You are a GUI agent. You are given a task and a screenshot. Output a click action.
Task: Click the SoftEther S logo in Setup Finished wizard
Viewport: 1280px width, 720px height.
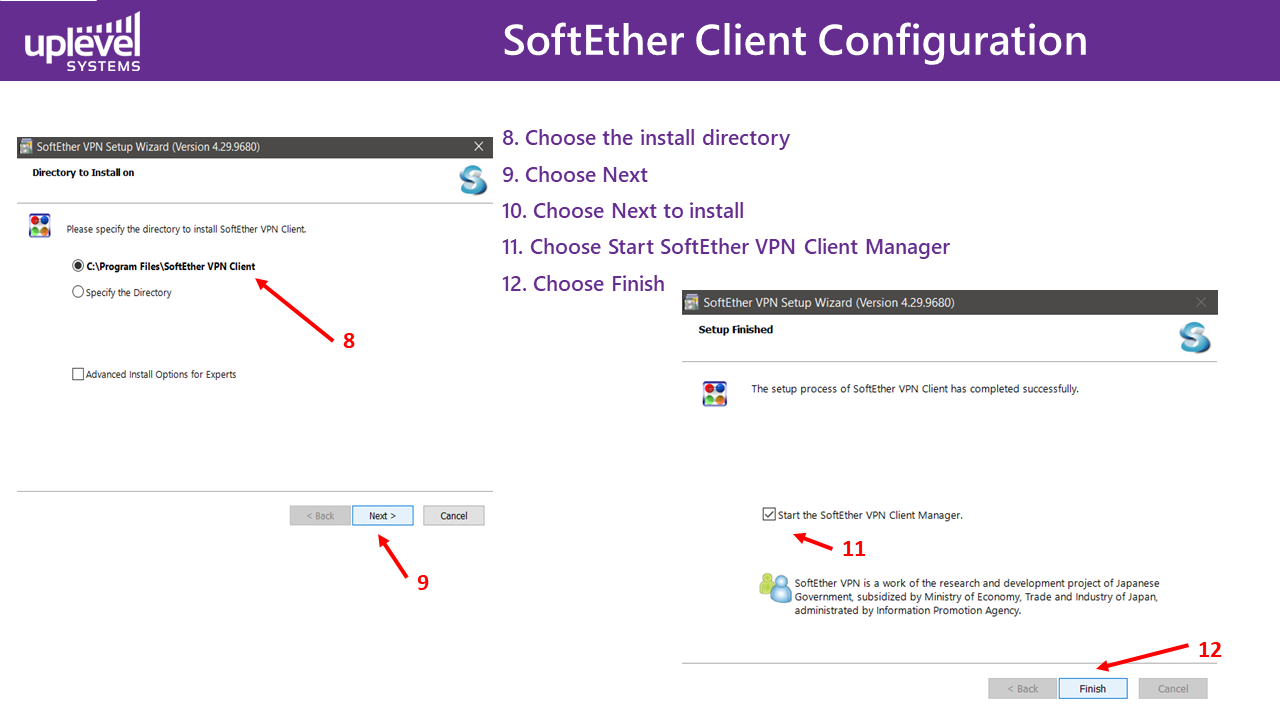click(1195, 338)
